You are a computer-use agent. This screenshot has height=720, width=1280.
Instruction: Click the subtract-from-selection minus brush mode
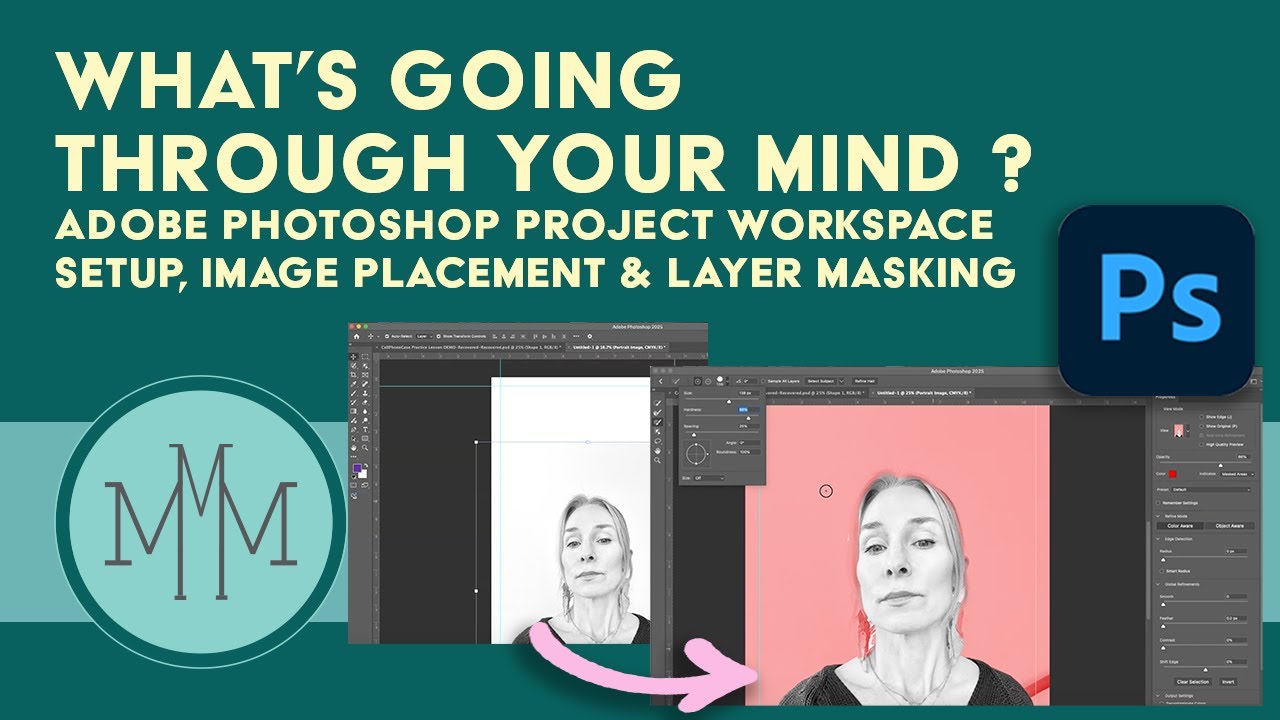[708, 381]
